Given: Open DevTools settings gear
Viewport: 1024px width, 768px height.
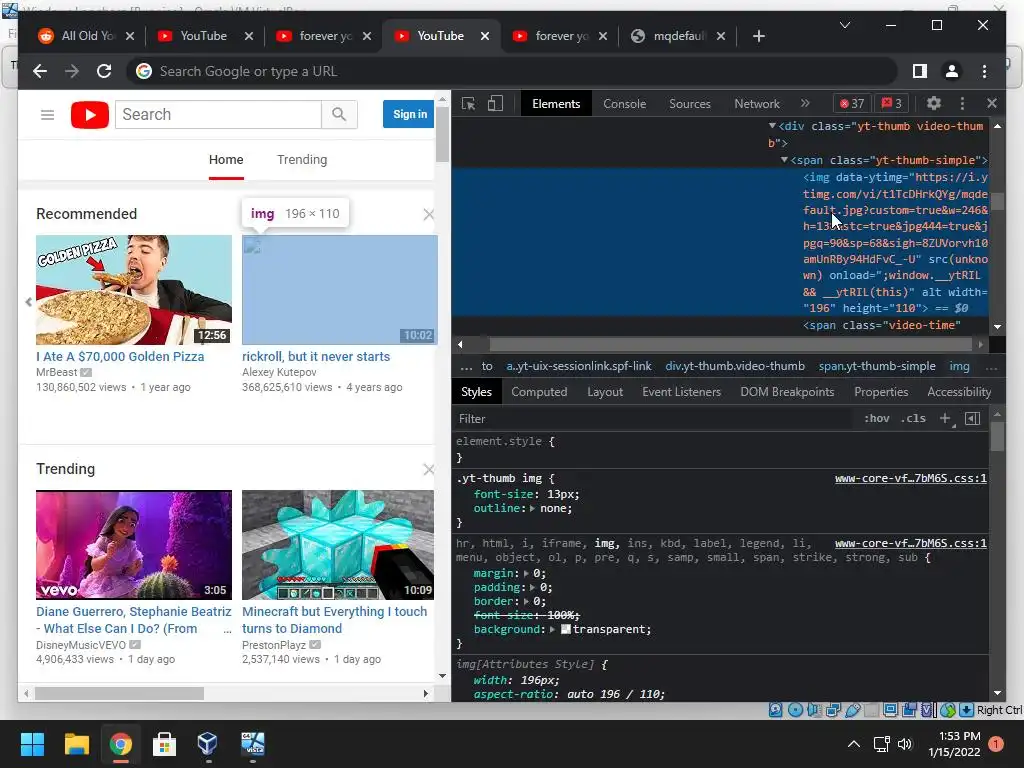Looking at the screenshot, I should (x=934, y=103).
